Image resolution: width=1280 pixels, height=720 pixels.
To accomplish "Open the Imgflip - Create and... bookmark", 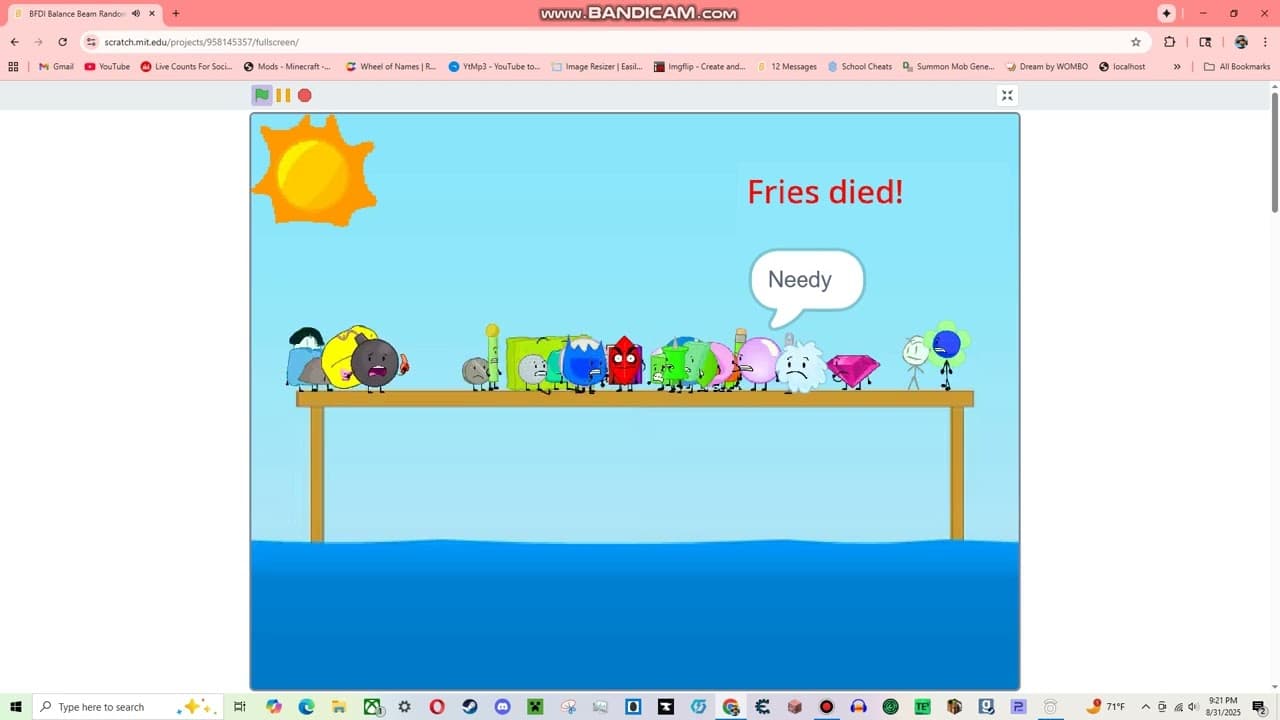I will [699, 67].
